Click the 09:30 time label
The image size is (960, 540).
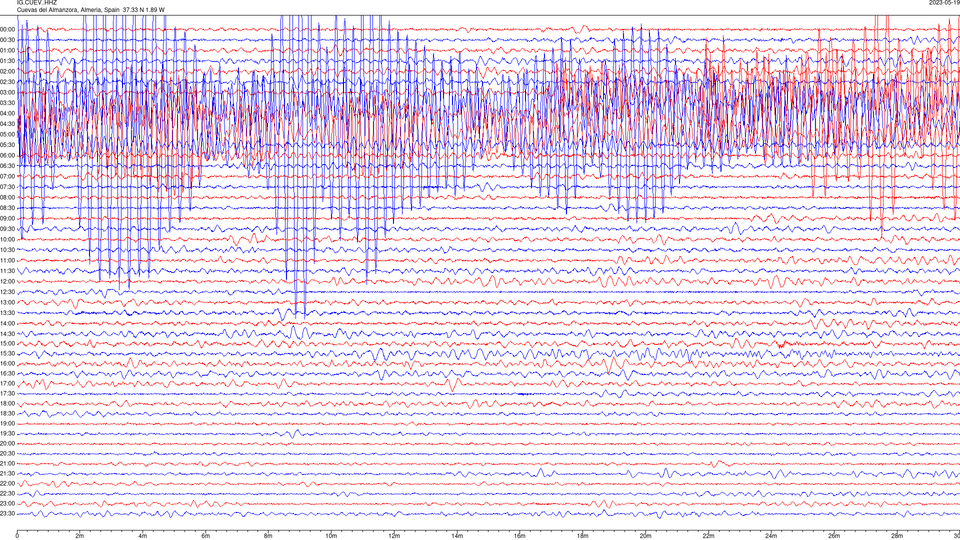click(7, 229)
